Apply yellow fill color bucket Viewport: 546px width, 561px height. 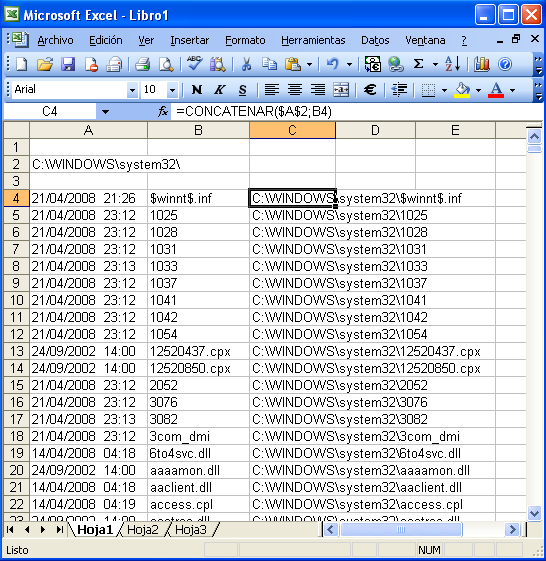pos(462,89)
